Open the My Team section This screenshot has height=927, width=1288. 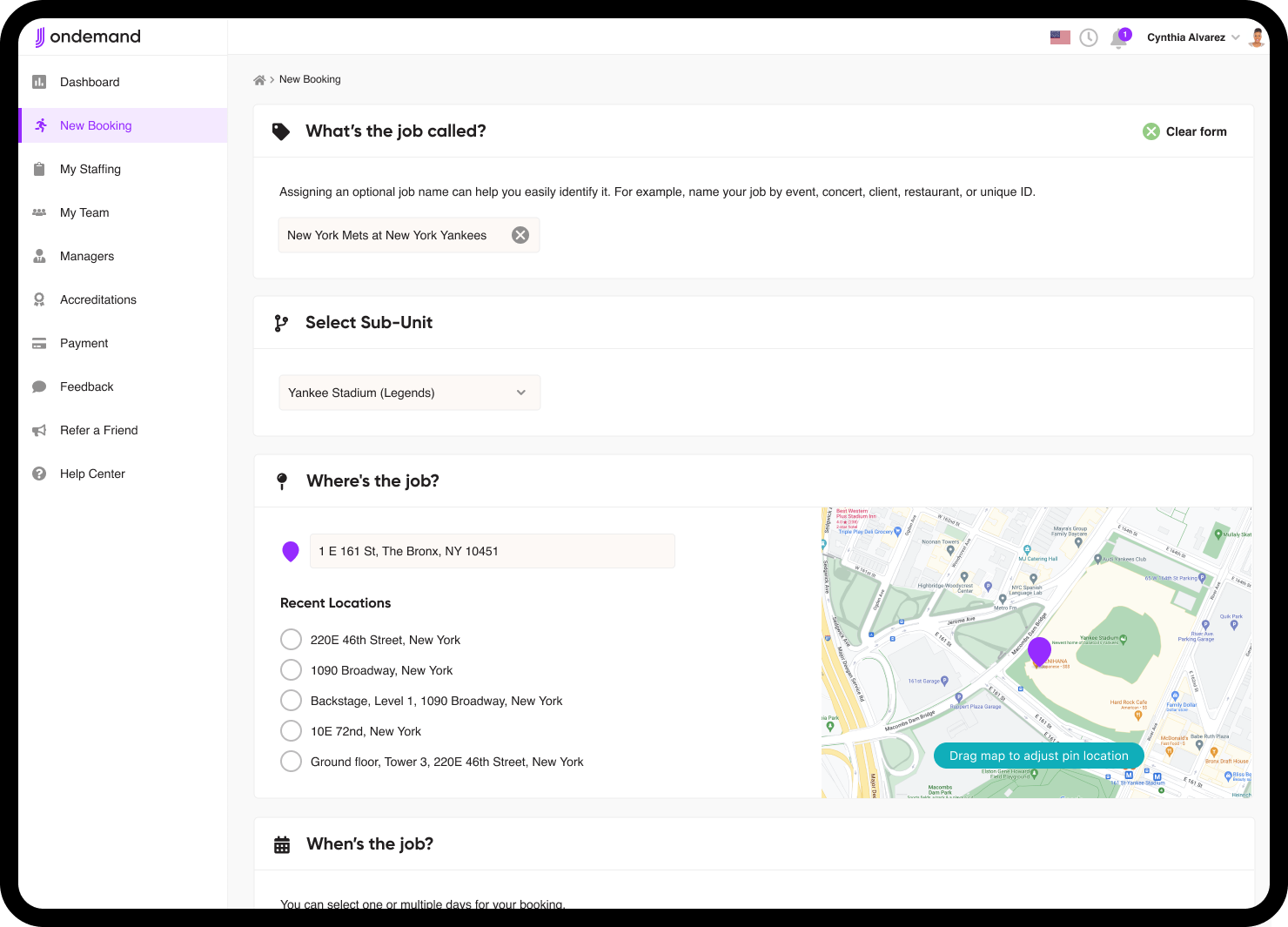(84, 212)
